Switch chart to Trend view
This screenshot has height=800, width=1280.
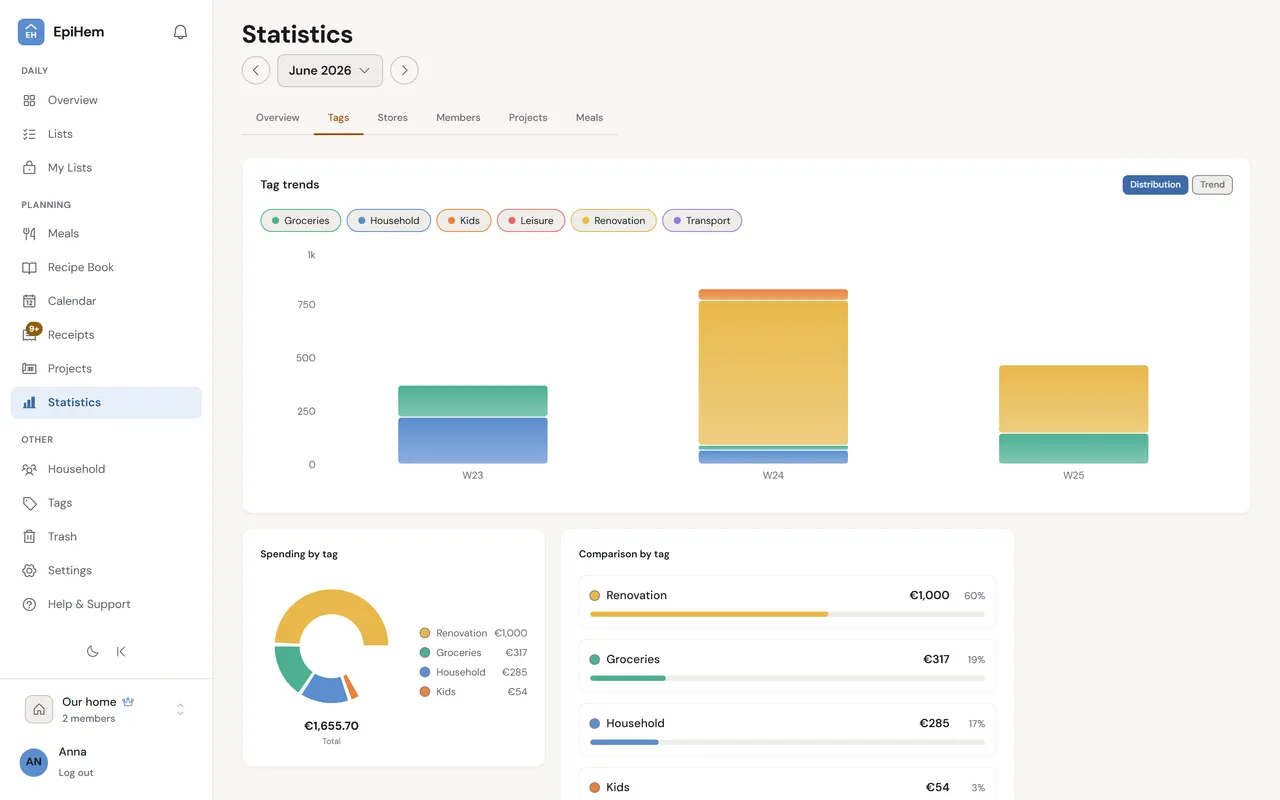(1212, 185)
